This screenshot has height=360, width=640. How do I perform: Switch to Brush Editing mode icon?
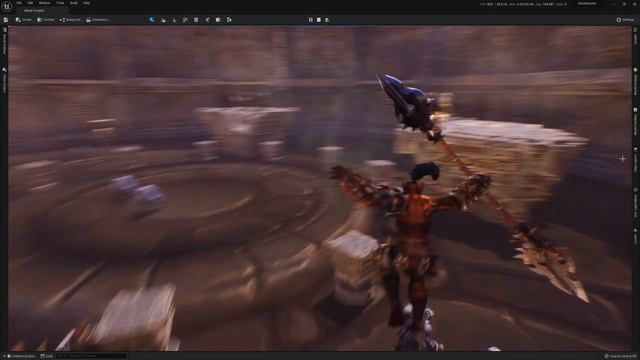tap(218, 20)
